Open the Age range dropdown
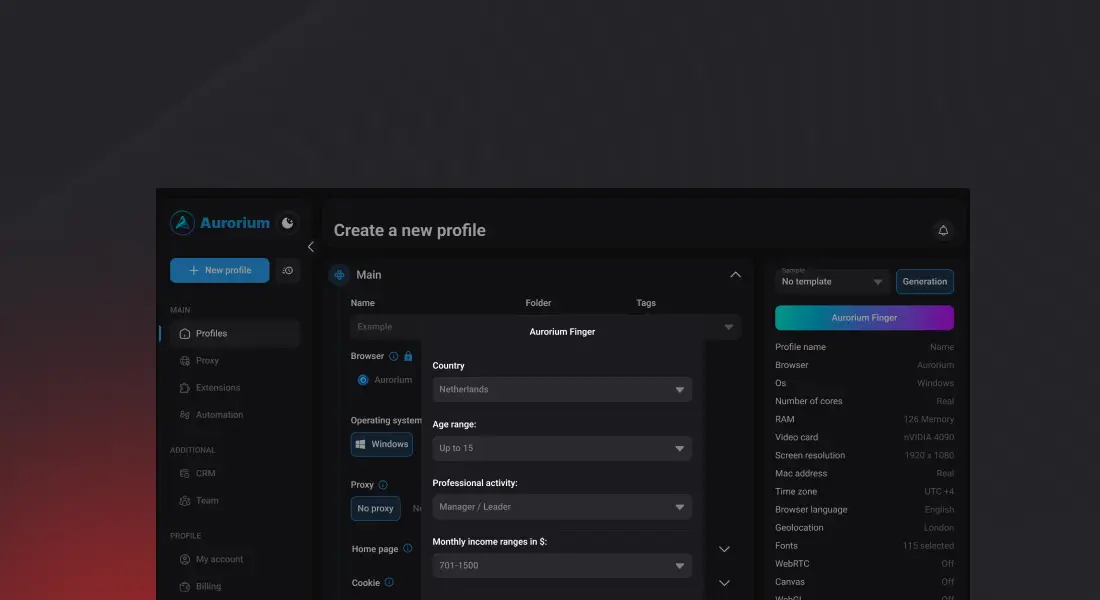This screenshot has width=1100, height=600. 561,448
